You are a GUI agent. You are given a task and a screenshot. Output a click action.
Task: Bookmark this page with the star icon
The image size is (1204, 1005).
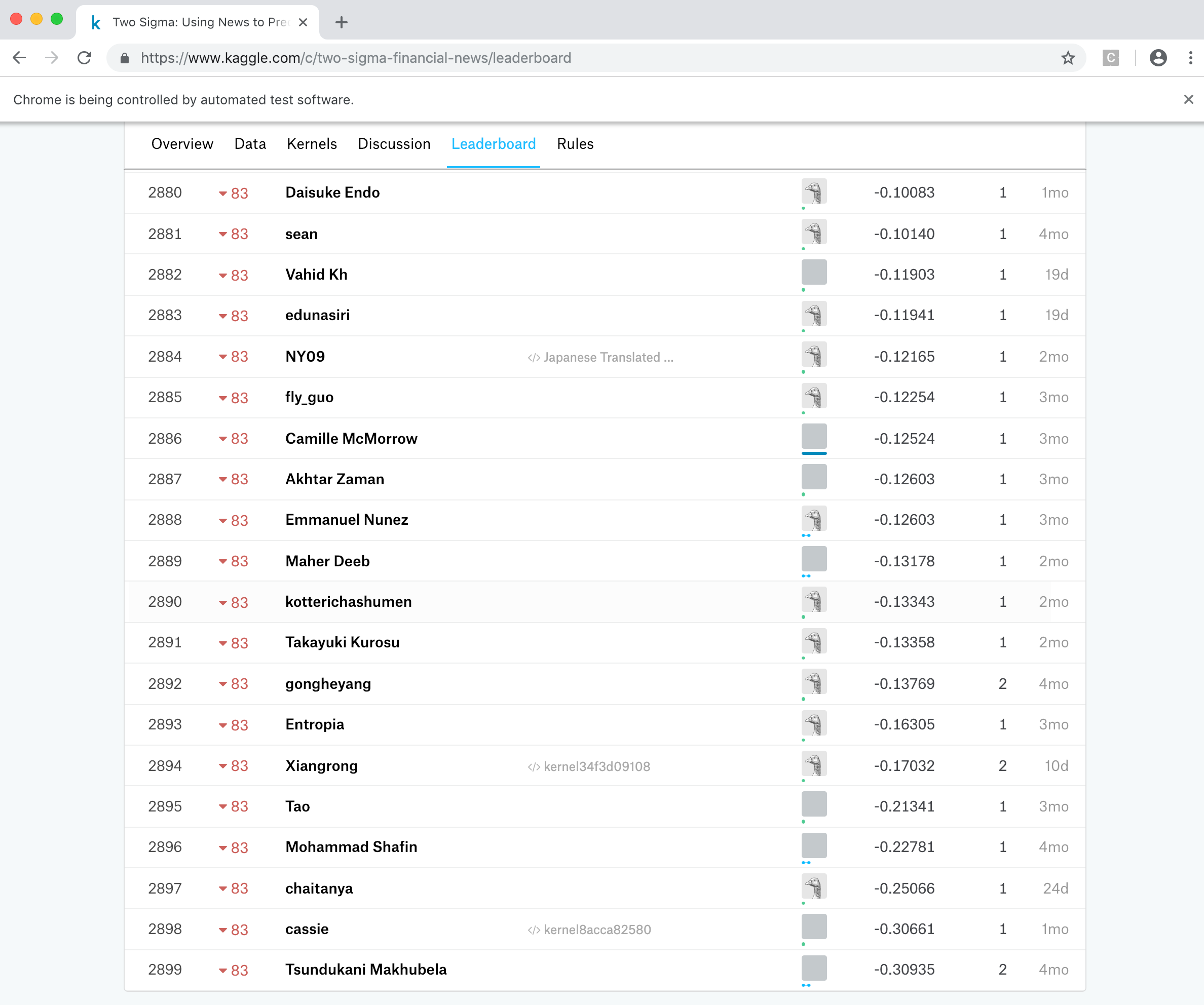tap(1068, 58)
